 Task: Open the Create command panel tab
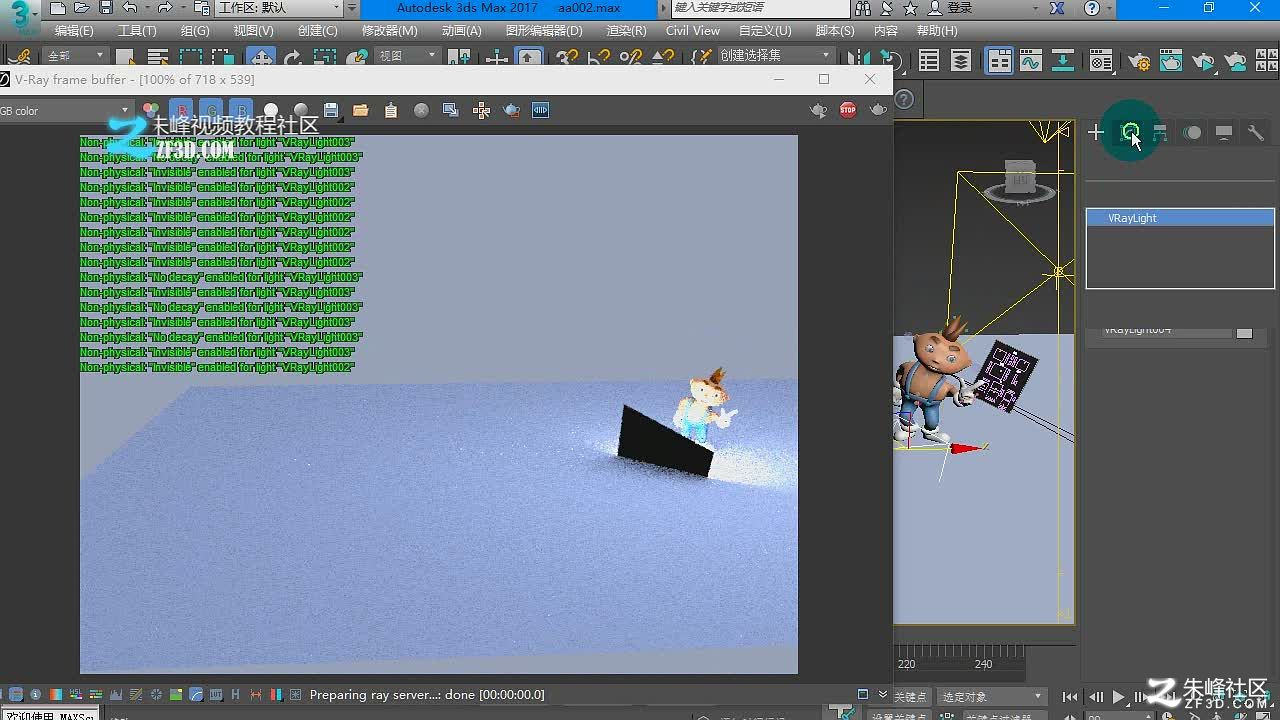click(x=1096, y=132)
